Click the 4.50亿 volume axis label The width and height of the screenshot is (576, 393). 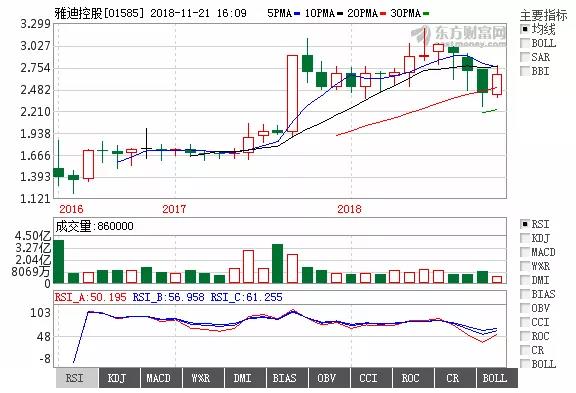pos(33,236)
